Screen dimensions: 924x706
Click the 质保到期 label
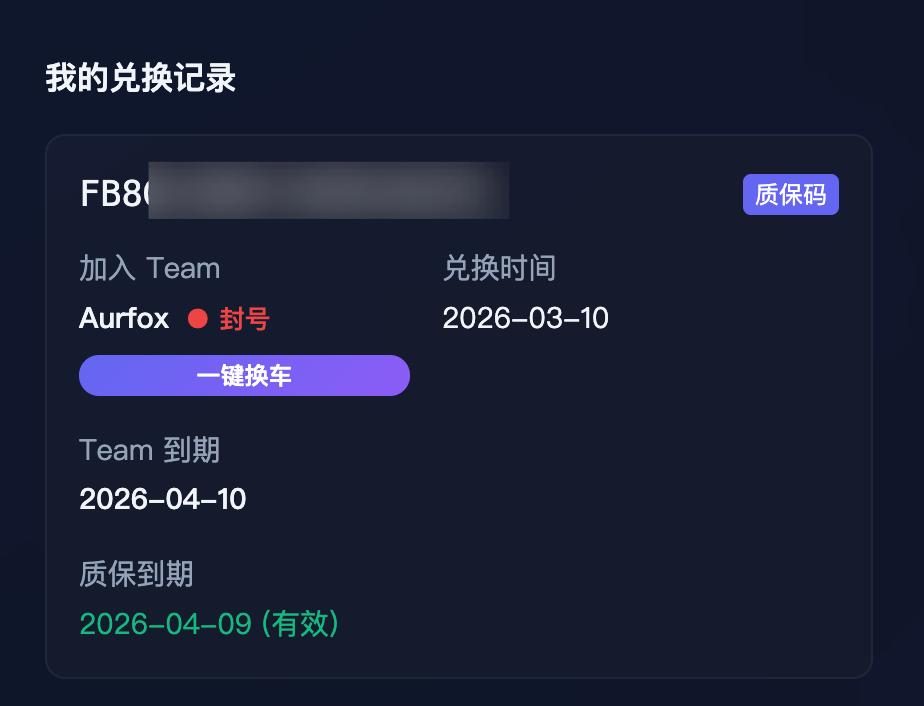pyautogui.click(x=136, y=574)
